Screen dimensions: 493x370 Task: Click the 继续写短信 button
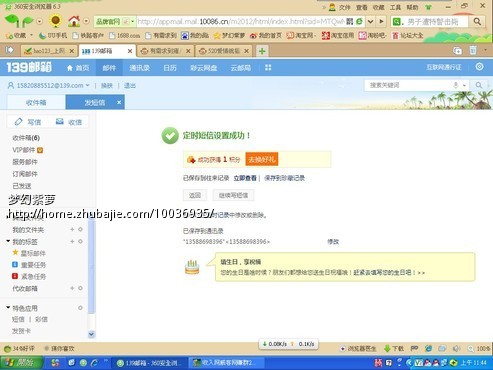233,195
